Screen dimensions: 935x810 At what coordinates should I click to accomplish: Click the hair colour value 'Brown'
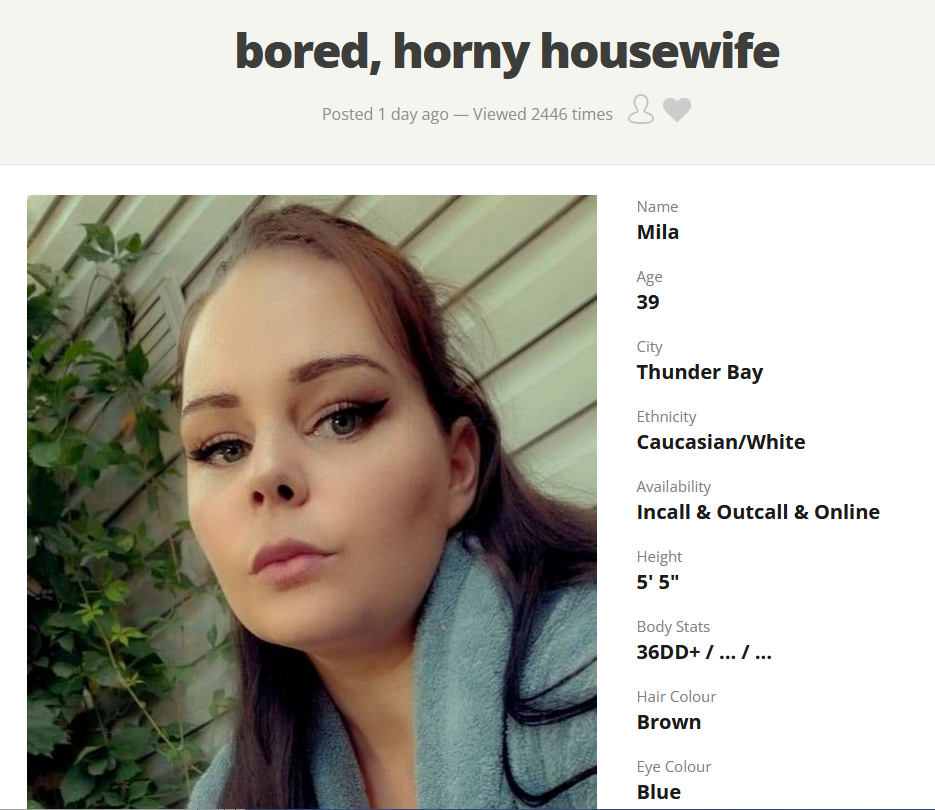669,722
